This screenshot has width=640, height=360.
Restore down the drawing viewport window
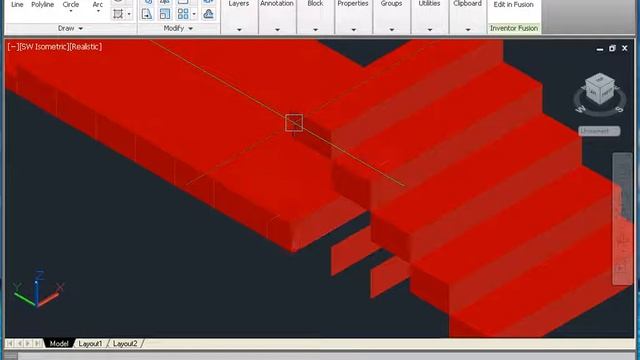coord(612,48)
